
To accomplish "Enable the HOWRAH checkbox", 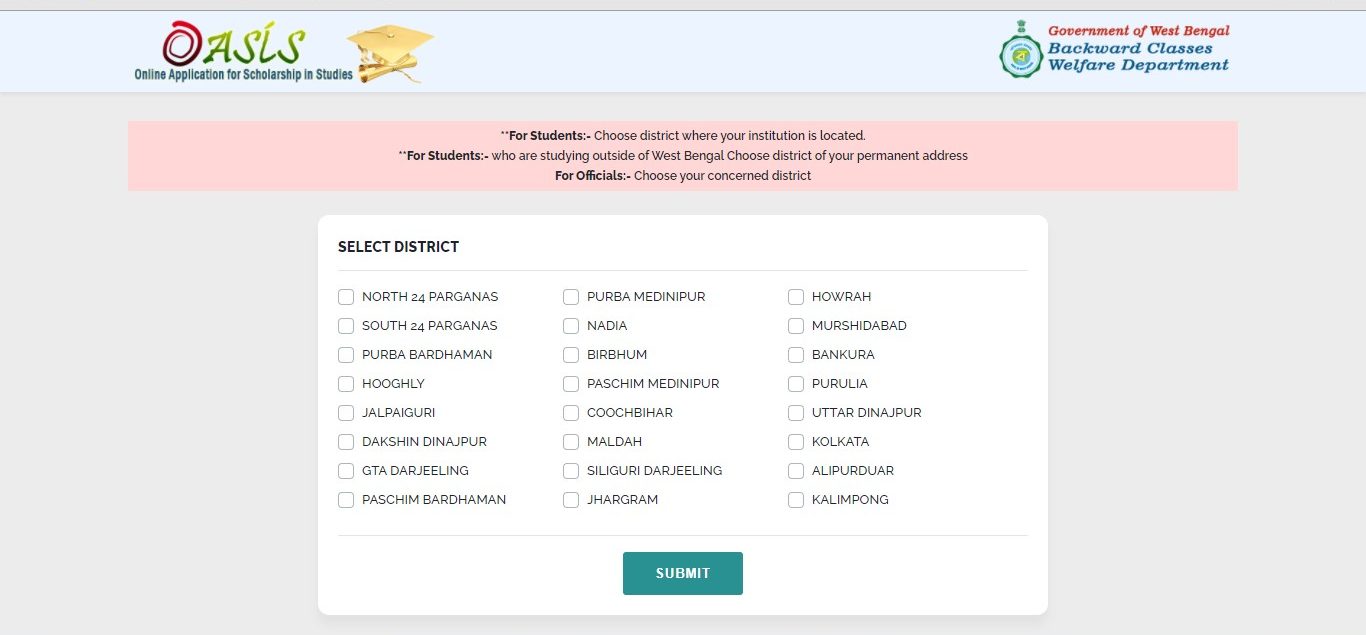I will tap(795, 296).
